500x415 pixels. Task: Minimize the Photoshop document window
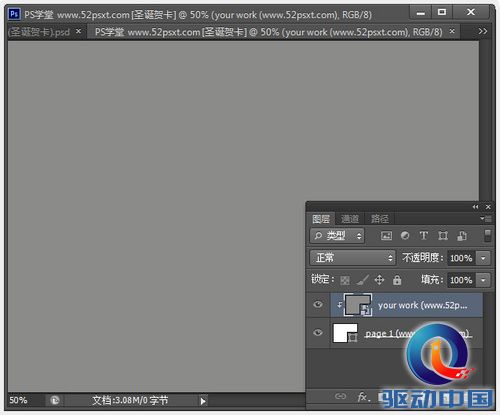[421, 13]
